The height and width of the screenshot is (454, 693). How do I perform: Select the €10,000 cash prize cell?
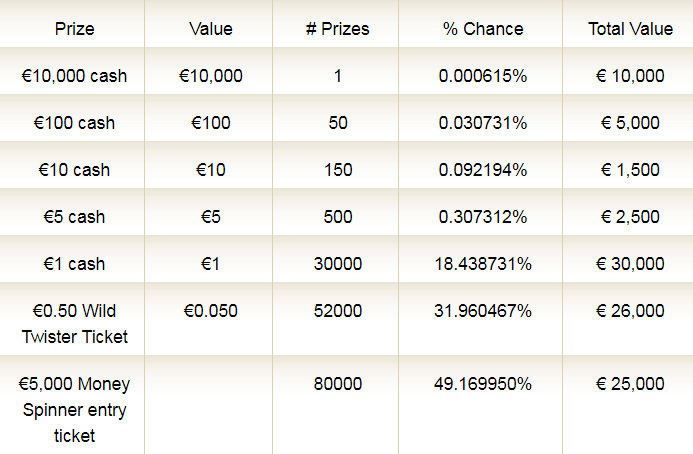[x=74, y=76]
